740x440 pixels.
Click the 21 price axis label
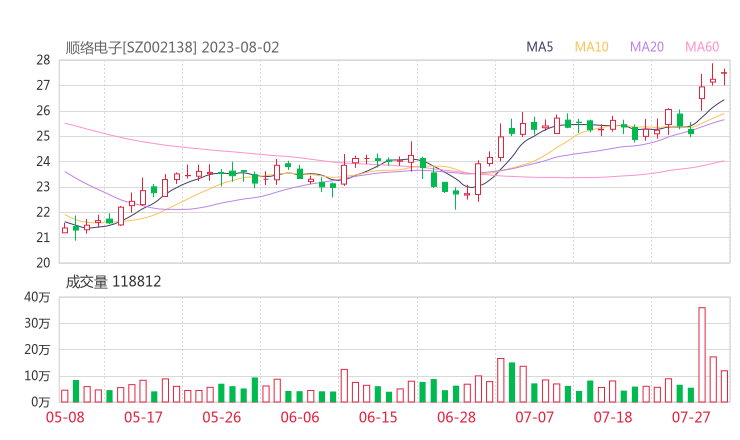(x=43, y=237)
